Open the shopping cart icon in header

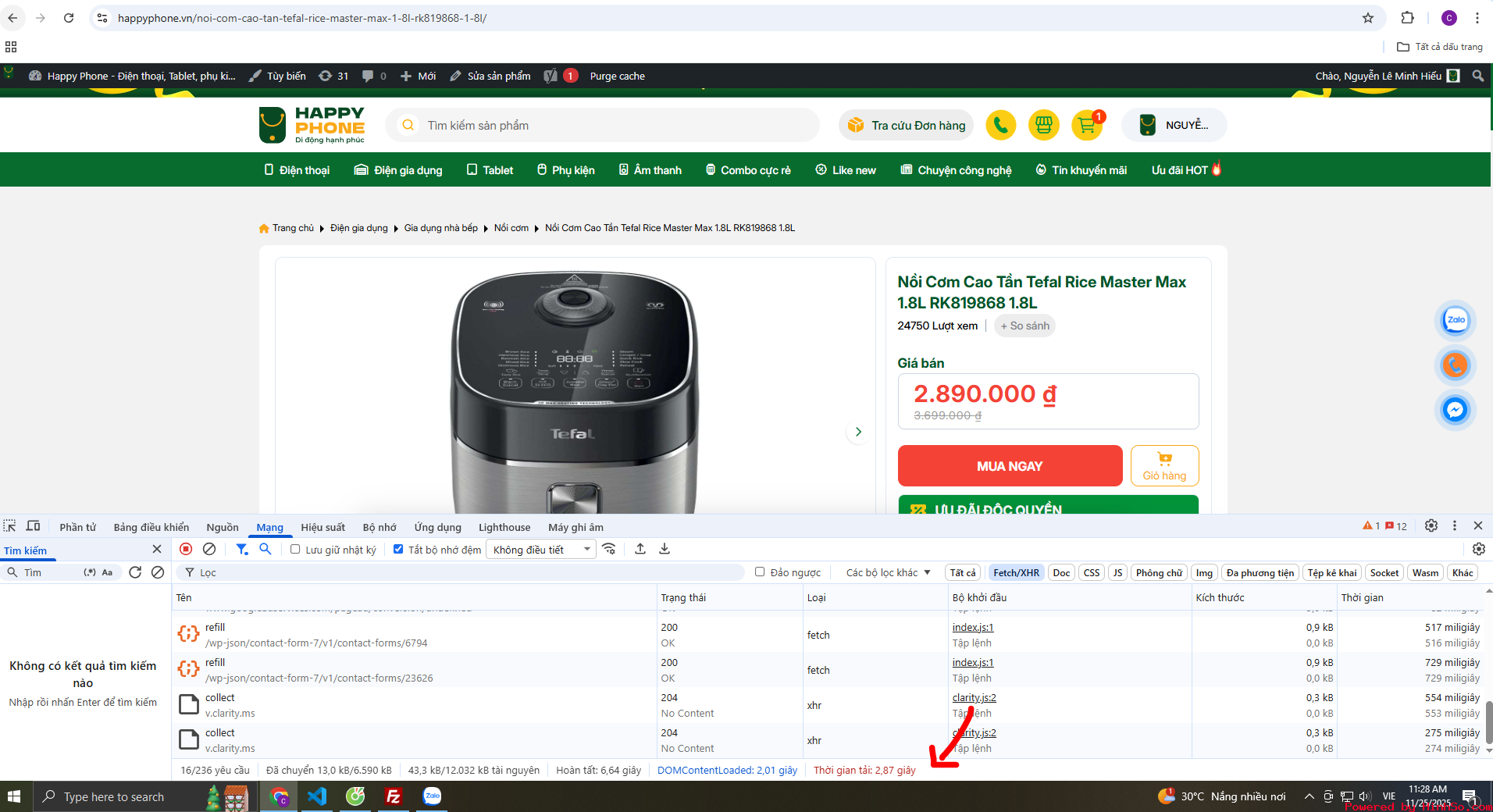tap(1086, 125)
